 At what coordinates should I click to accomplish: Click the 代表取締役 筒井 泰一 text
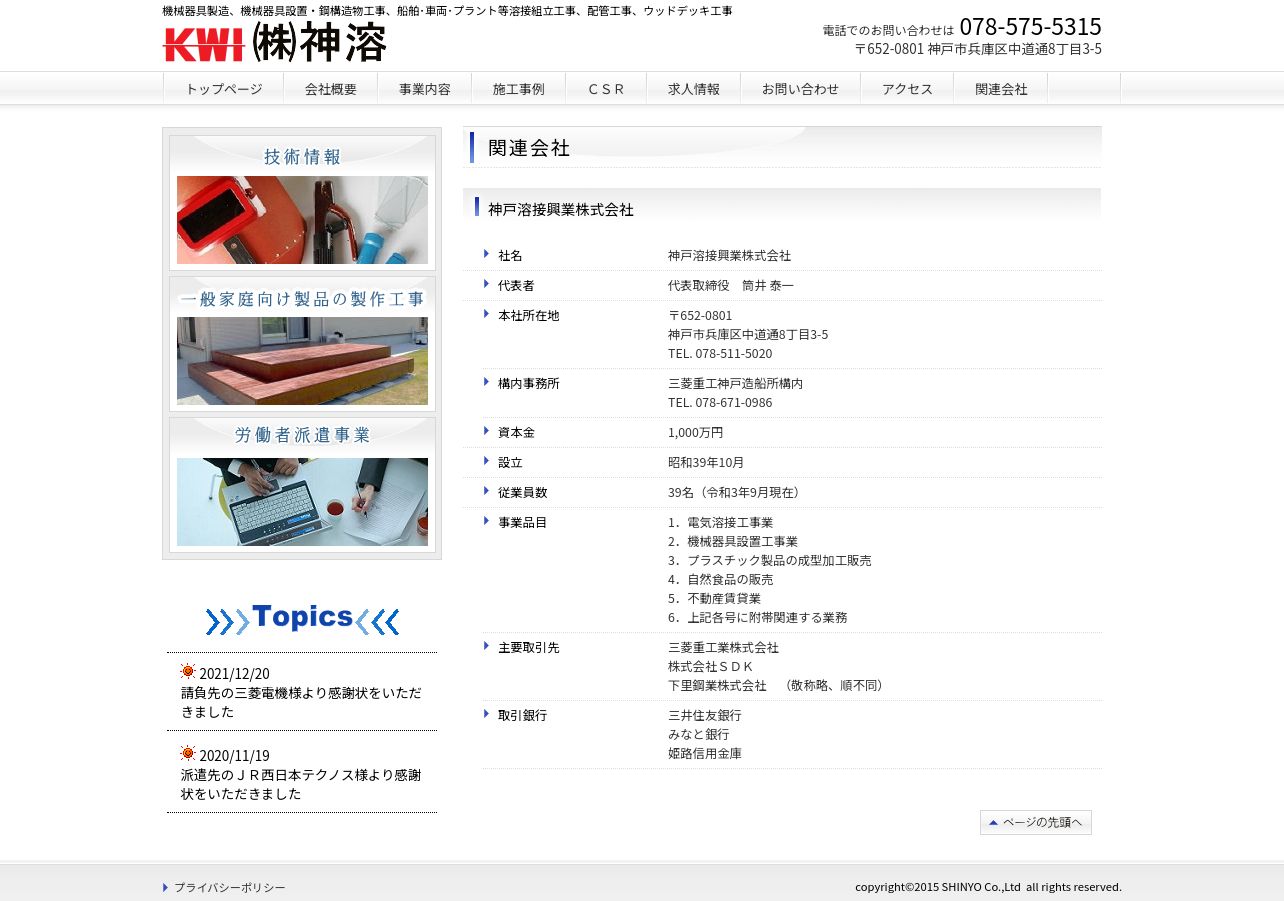pyautogui.click(x=731, y=285)
